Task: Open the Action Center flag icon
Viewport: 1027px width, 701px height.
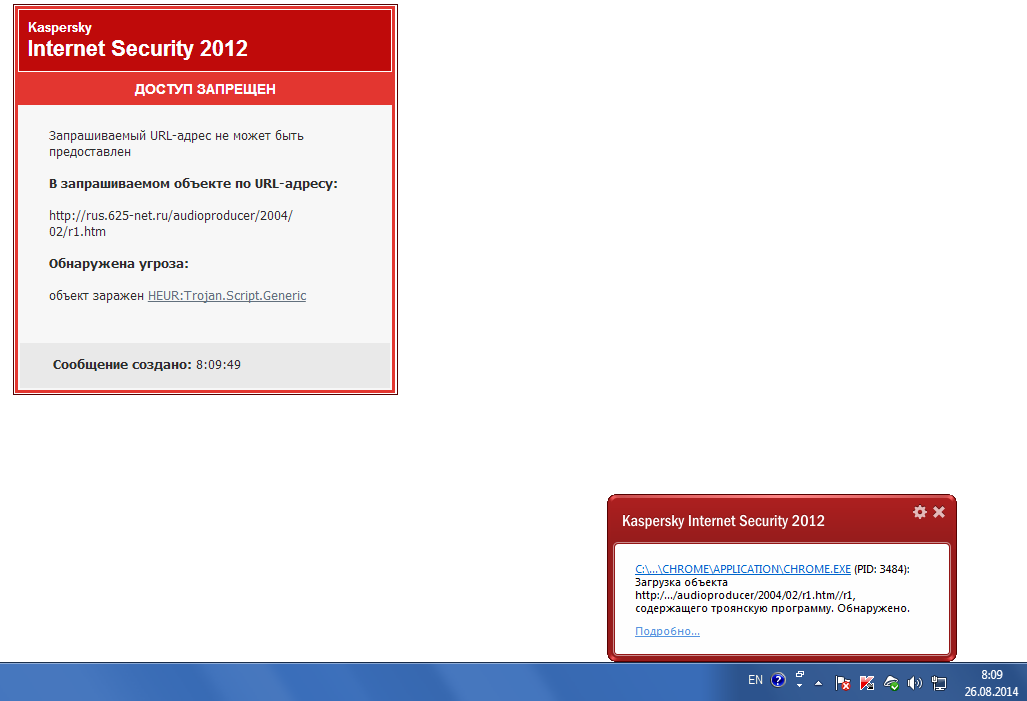Action: [842, 683]
